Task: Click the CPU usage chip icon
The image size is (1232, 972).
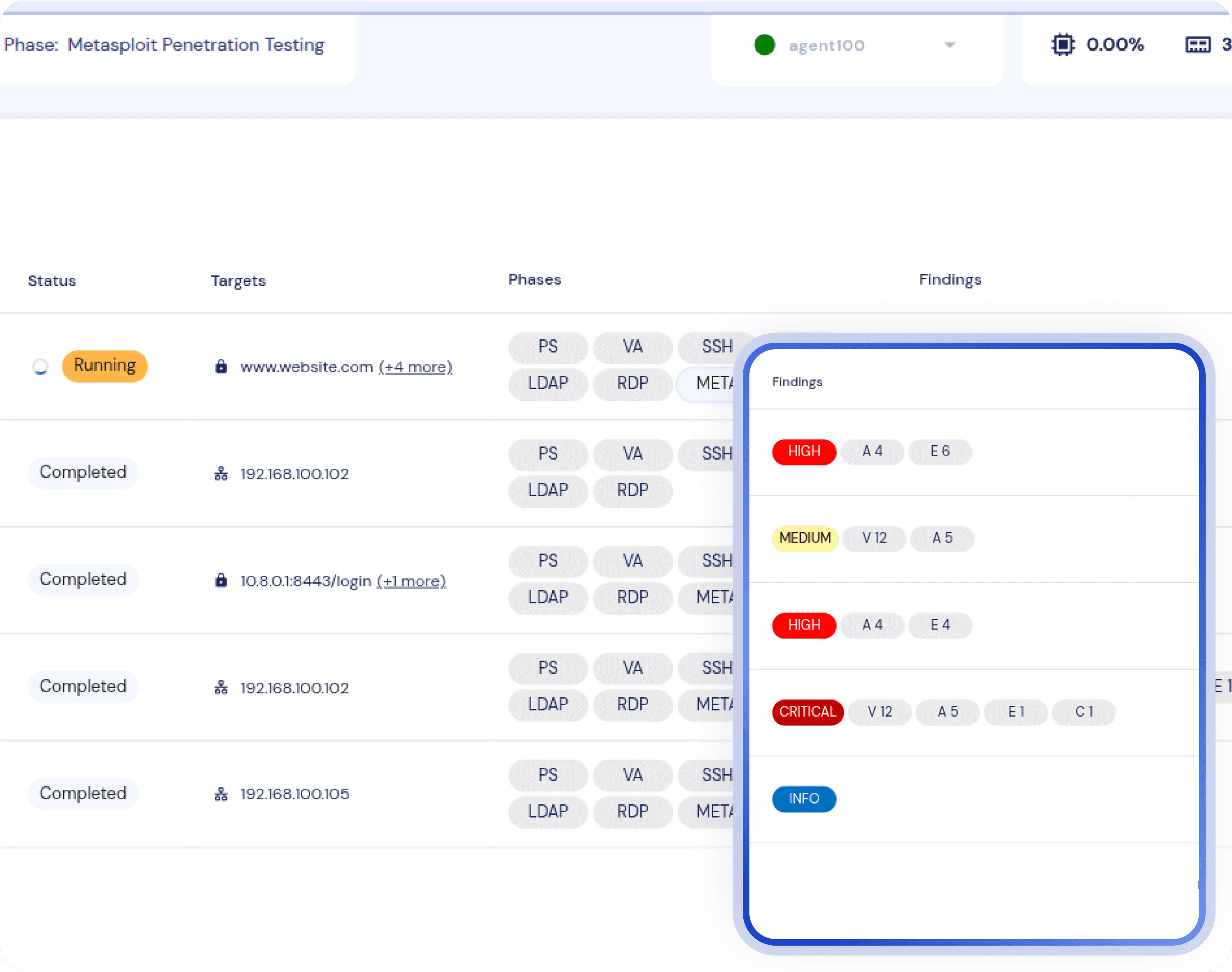Action: [x=1062, y=45]
